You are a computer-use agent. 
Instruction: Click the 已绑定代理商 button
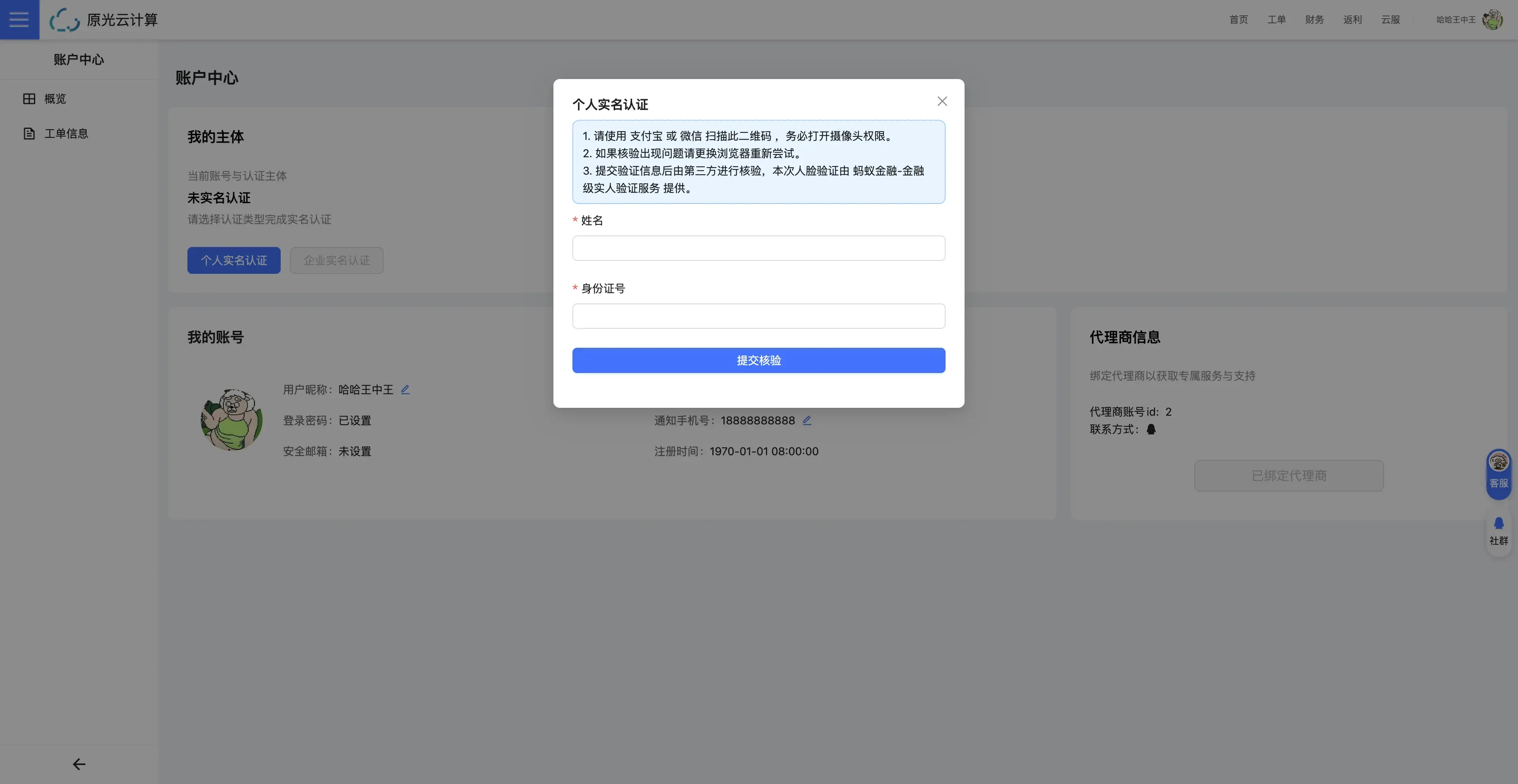[x=1289, y=475]
